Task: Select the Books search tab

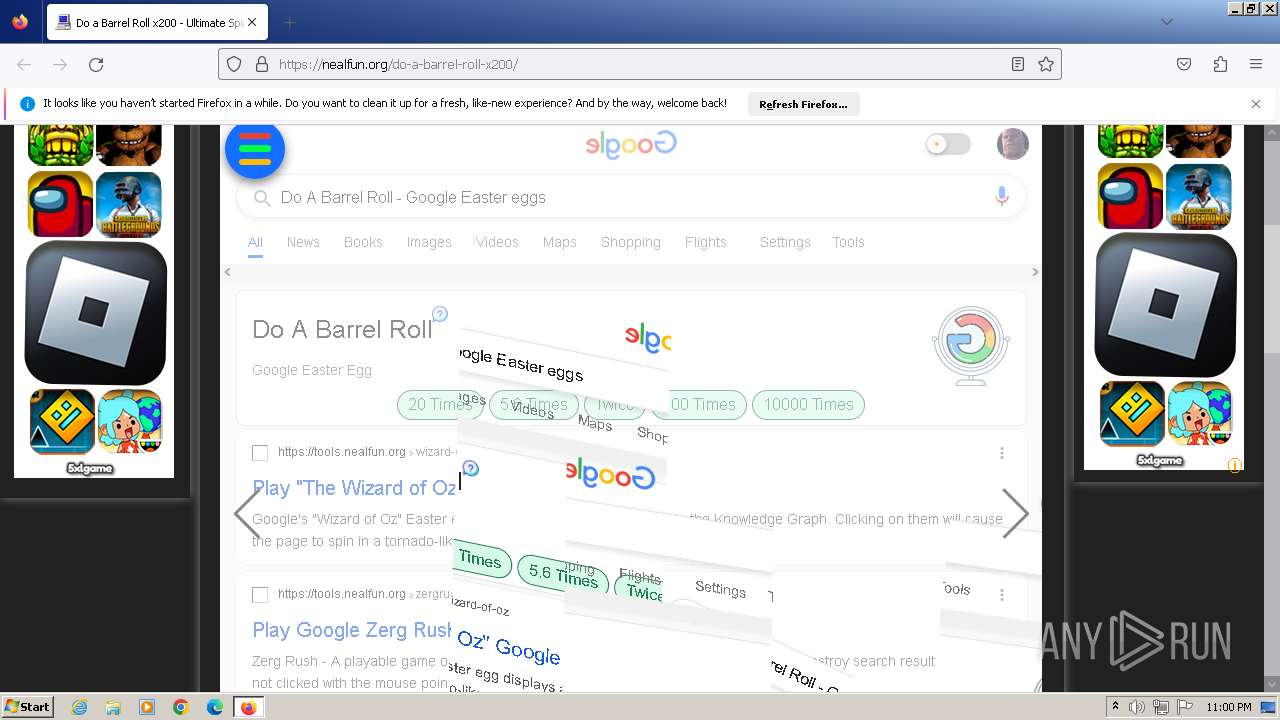Action: point(363,242)
